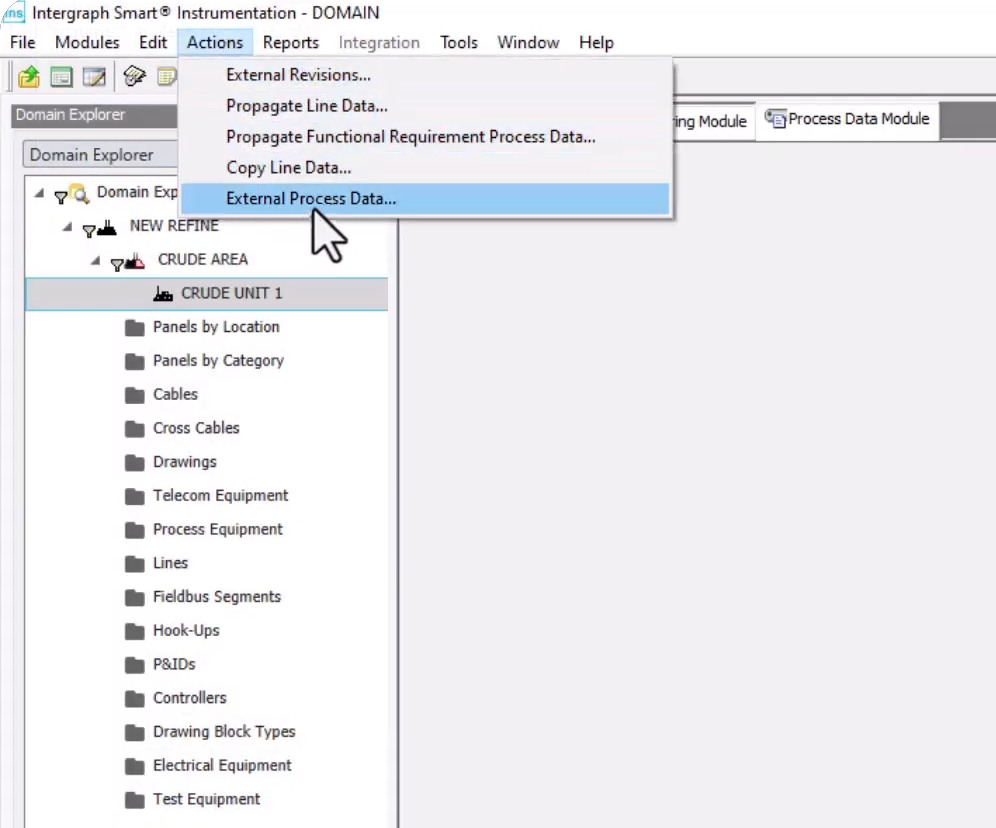Click the Lines folder icon
The image size is (996, 828).
pos(135,563)
